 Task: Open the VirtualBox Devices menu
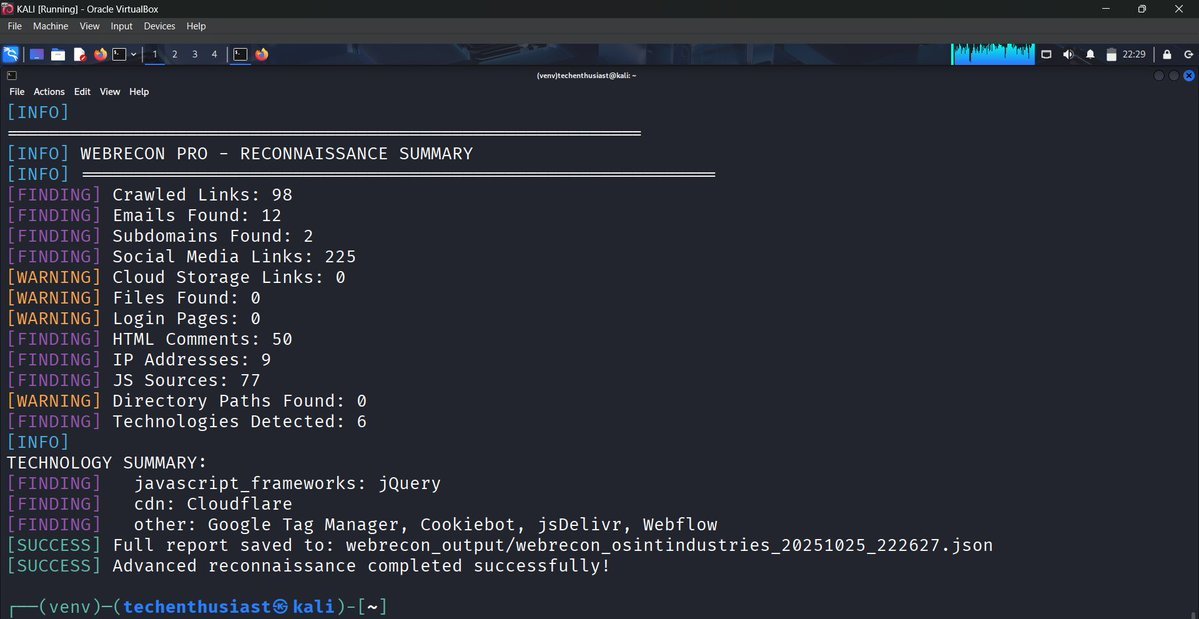[x=159, y=26]
